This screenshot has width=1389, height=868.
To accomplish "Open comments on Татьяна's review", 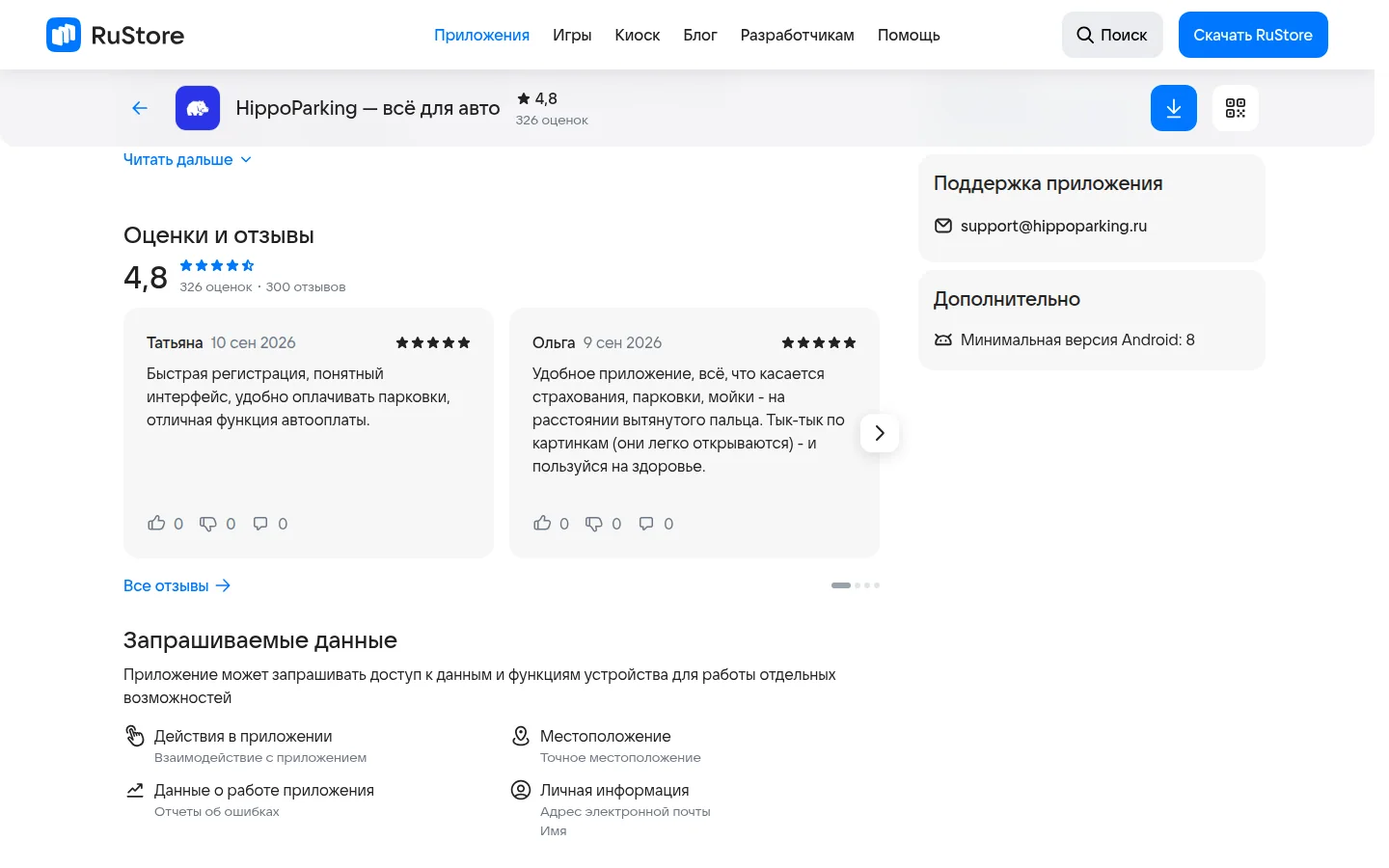I will point(260,523).
